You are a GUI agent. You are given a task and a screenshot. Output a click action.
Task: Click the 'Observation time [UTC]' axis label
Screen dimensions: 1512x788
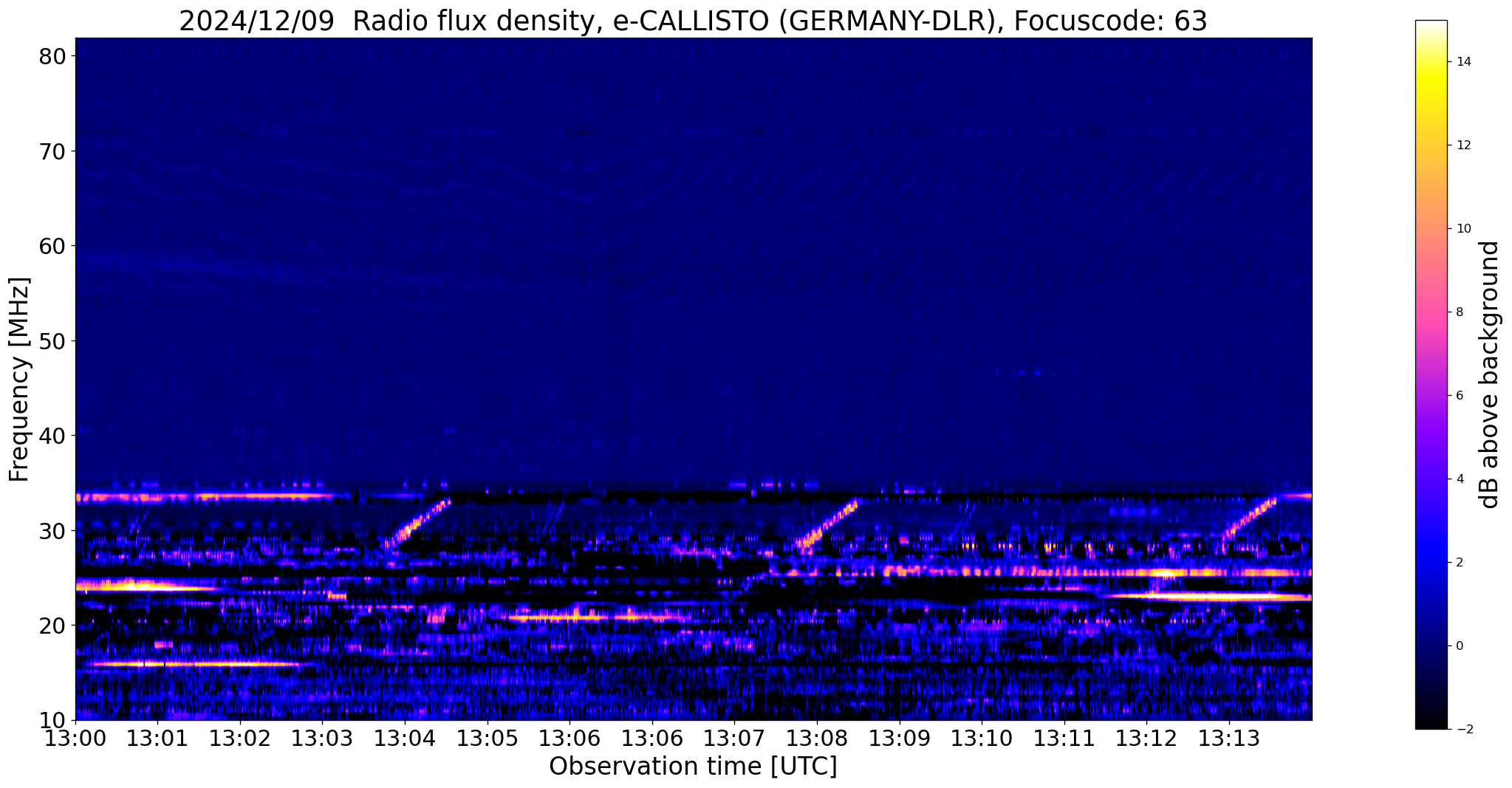[x=693, y=767]
